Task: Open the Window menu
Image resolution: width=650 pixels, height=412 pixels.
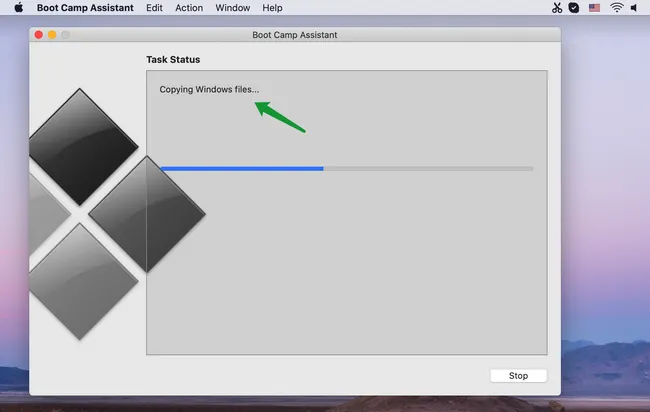Action: [233, 8]
